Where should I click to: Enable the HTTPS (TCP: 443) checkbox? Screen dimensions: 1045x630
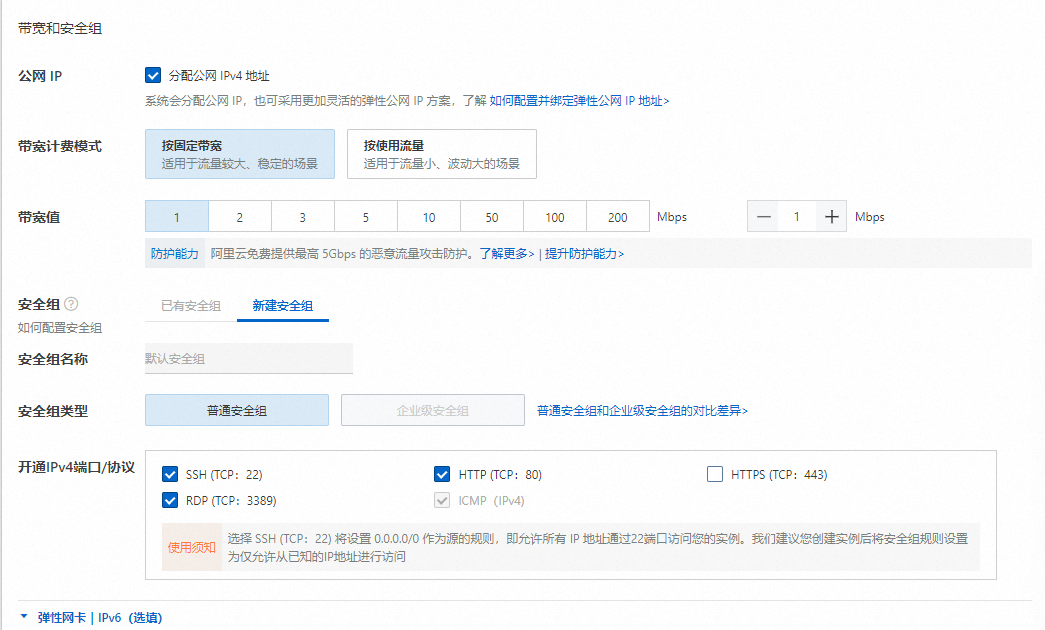(x=715, y=474)
